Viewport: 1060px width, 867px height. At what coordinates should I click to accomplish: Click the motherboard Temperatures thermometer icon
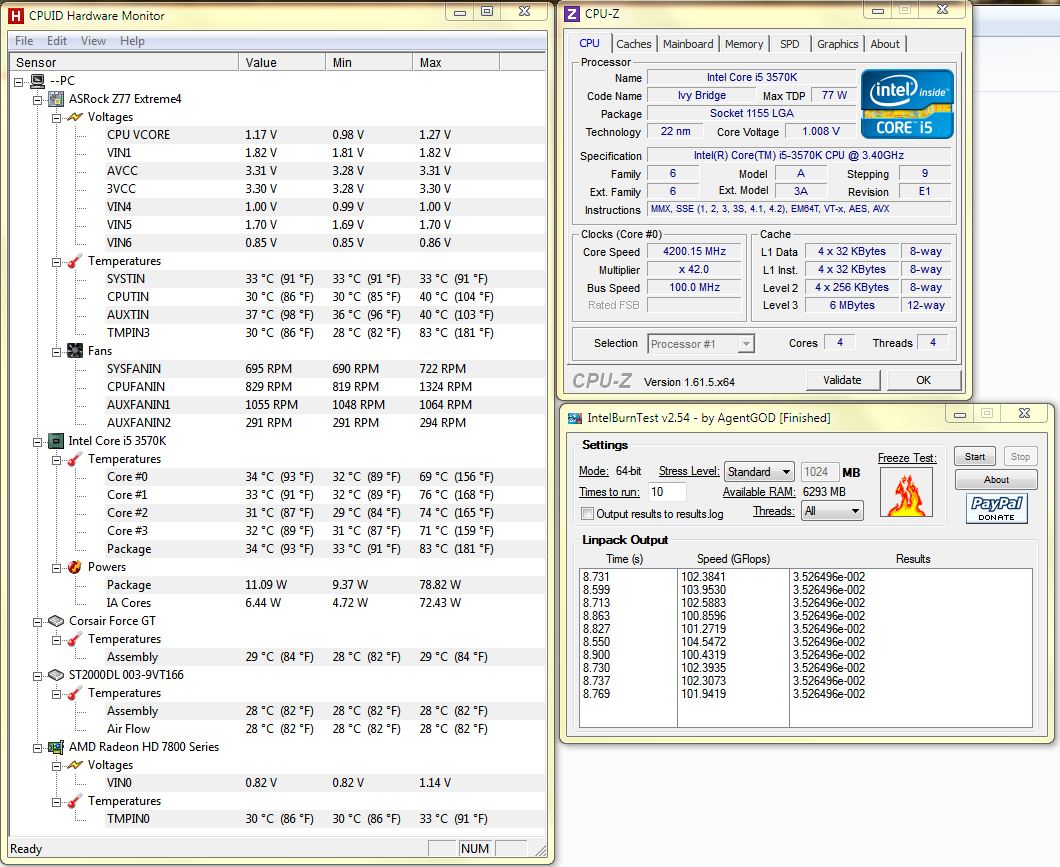(75, 261)
